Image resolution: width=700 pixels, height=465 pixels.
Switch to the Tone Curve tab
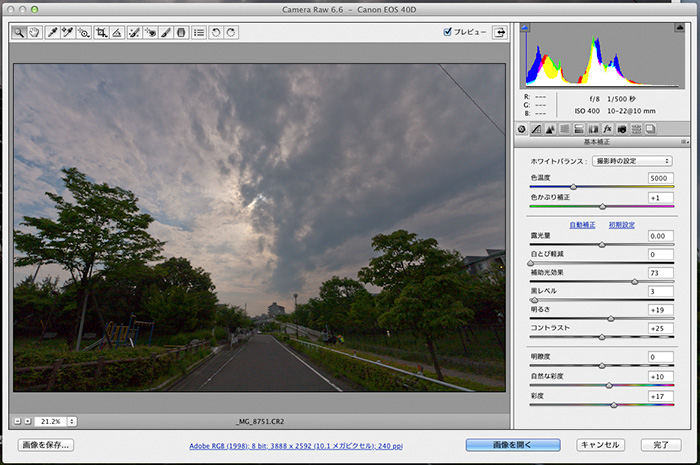point(536,129)
